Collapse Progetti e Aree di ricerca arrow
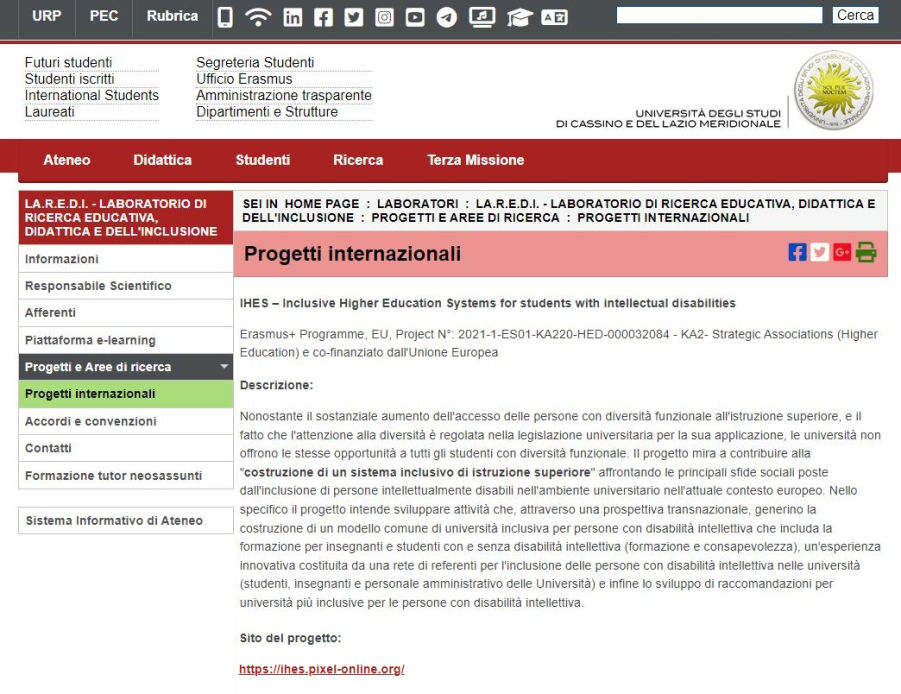 coord(224,367)
